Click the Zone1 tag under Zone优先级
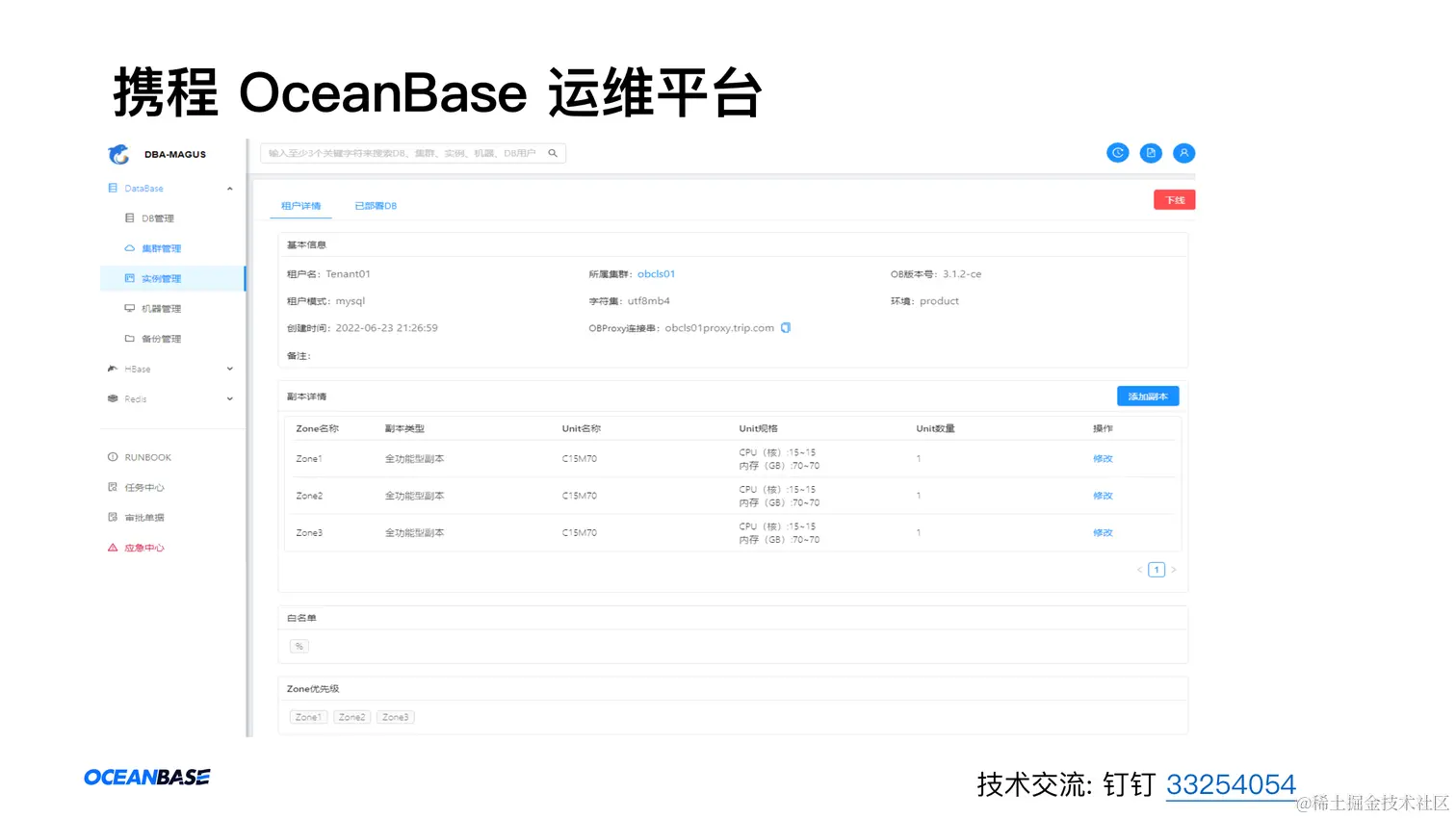The image size is (1456, 819). 308,717
